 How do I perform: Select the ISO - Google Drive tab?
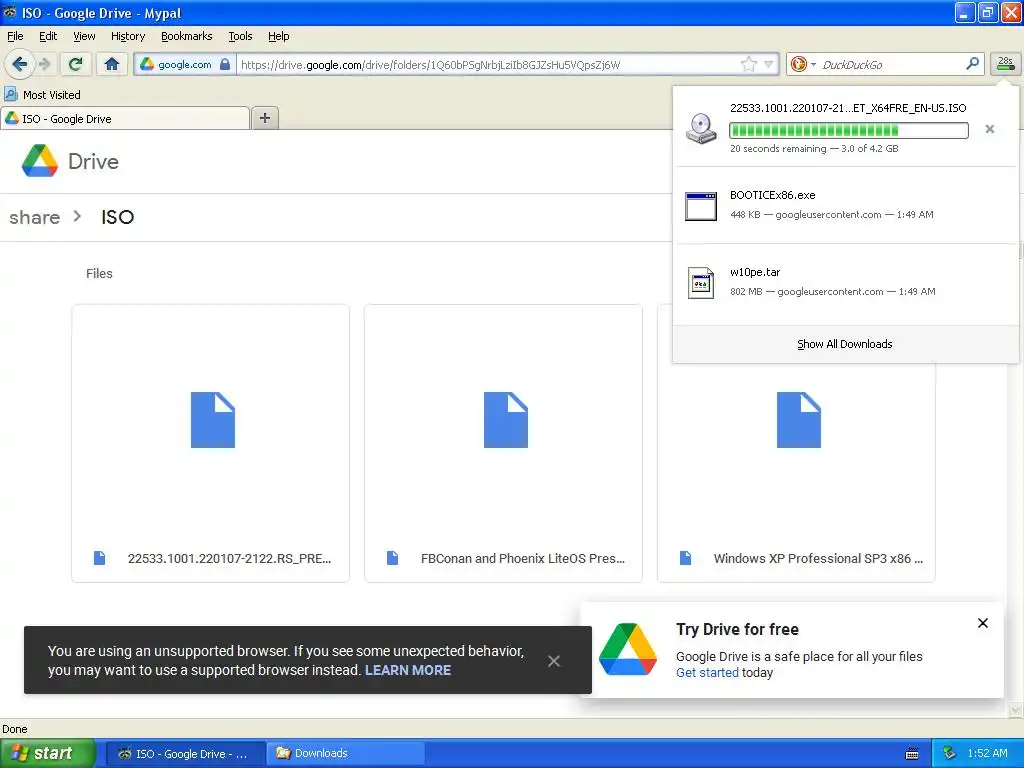coord(125,118)
